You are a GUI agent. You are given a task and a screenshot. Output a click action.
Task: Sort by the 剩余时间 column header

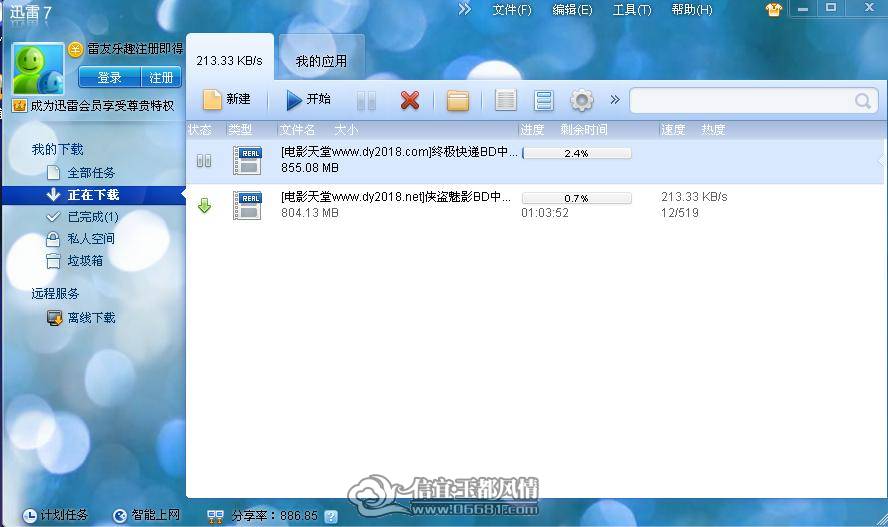point(584,130)
